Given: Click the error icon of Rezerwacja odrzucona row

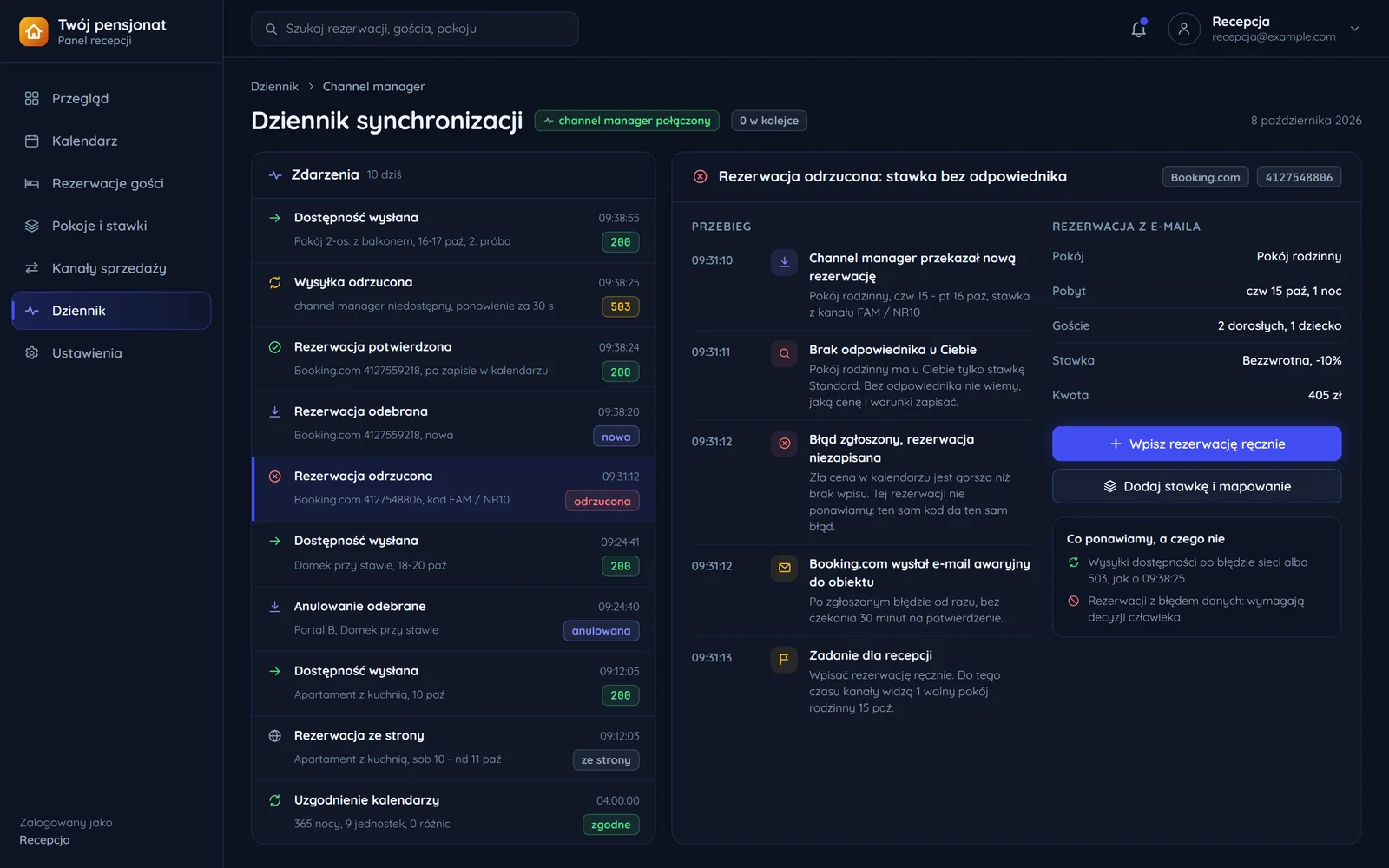Looking at the screenshot, I should [275, 477].
